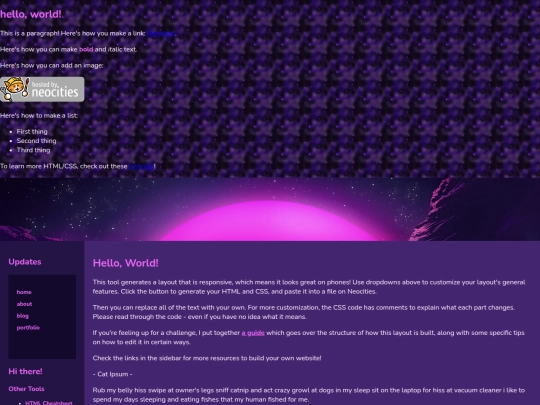This screenshot has width=540, height=405.
Task: Click the 'Hi there!' sidebar heading
Action: [x=25, y=371]
